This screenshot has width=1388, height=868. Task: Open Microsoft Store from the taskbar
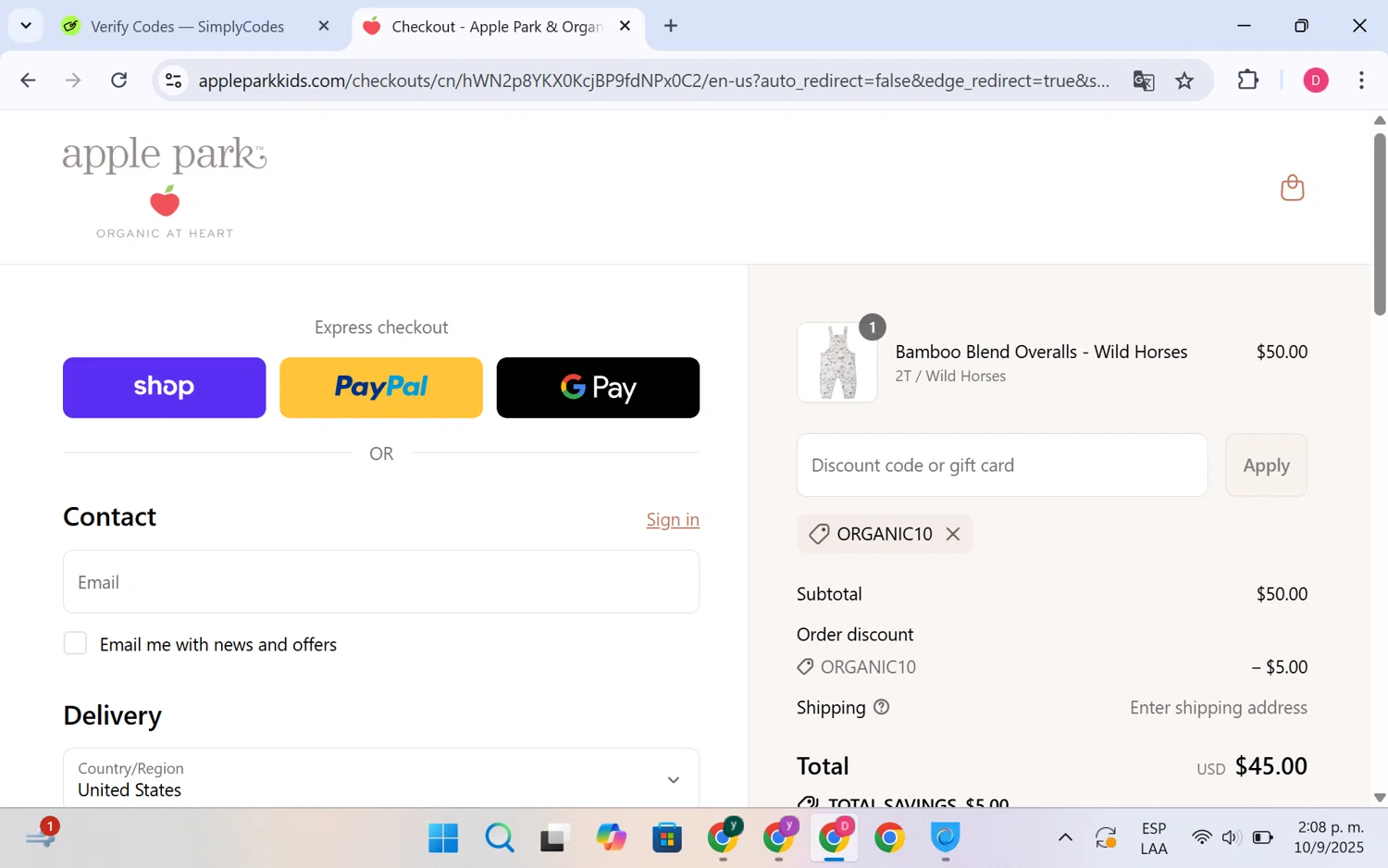[x=666, y=837]
